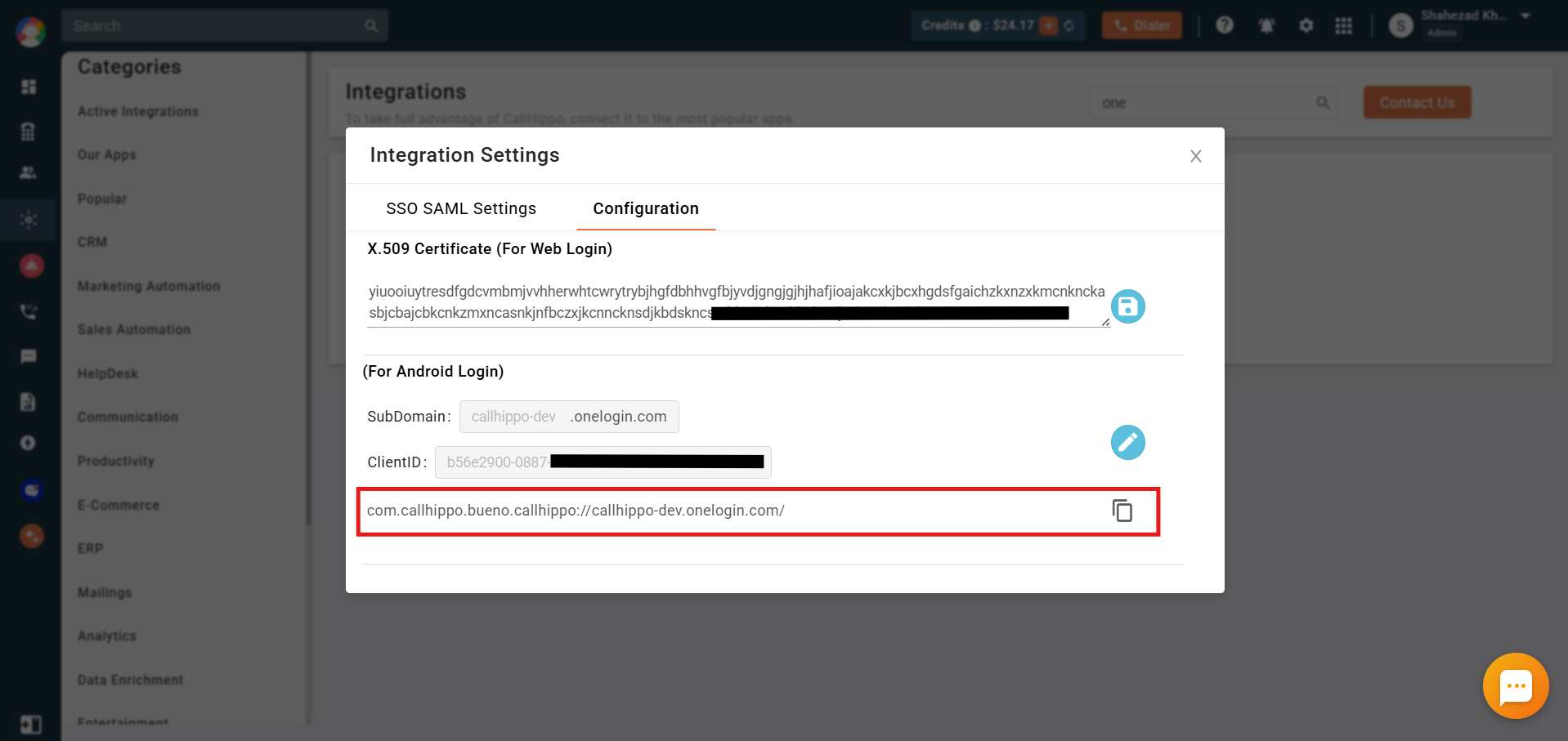Click the categories list scrollbar
Viewport: 1568px width, 741px height.
coord(308,290)
